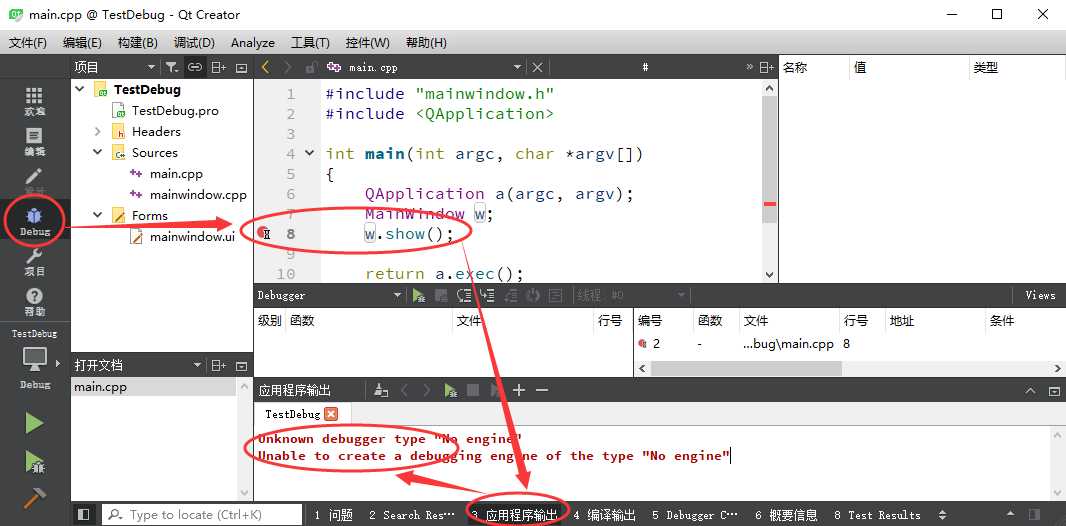Click the 文件 column header in breakpoints view
Viewport: 1066px width, 526px height.
click(x=755, y=321)
